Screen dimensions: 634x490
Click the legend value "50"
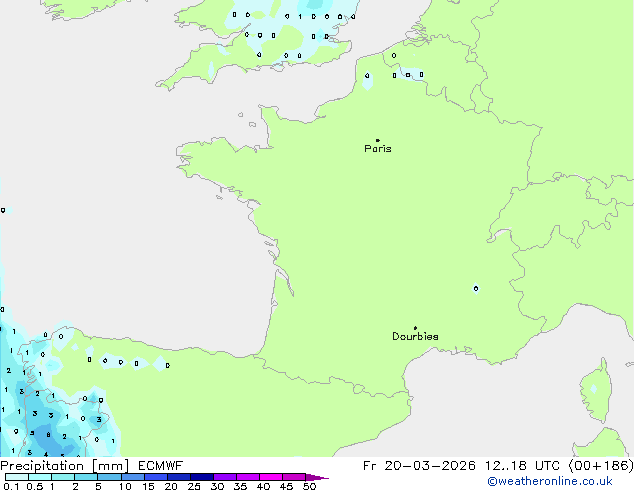pos(309,486)
